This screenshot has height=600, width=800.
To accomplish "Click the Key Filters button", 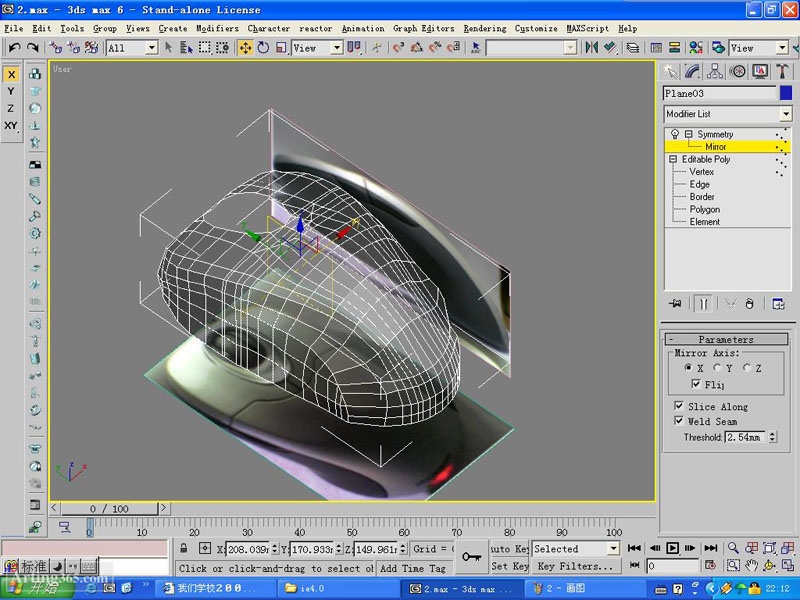I will pos(575,566).
